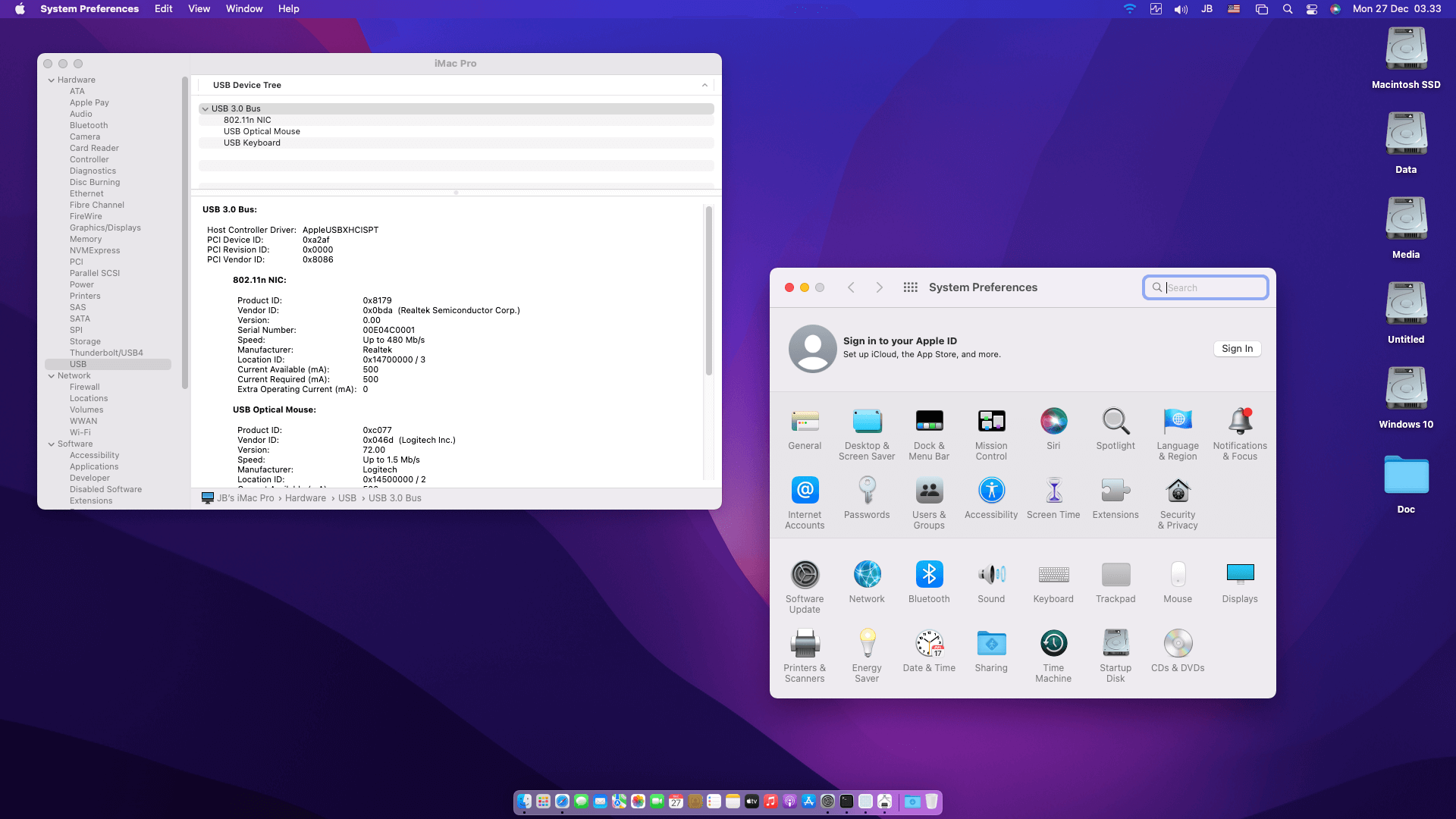
Task: Open Time Machine preferences
Action: [1053, 656]
